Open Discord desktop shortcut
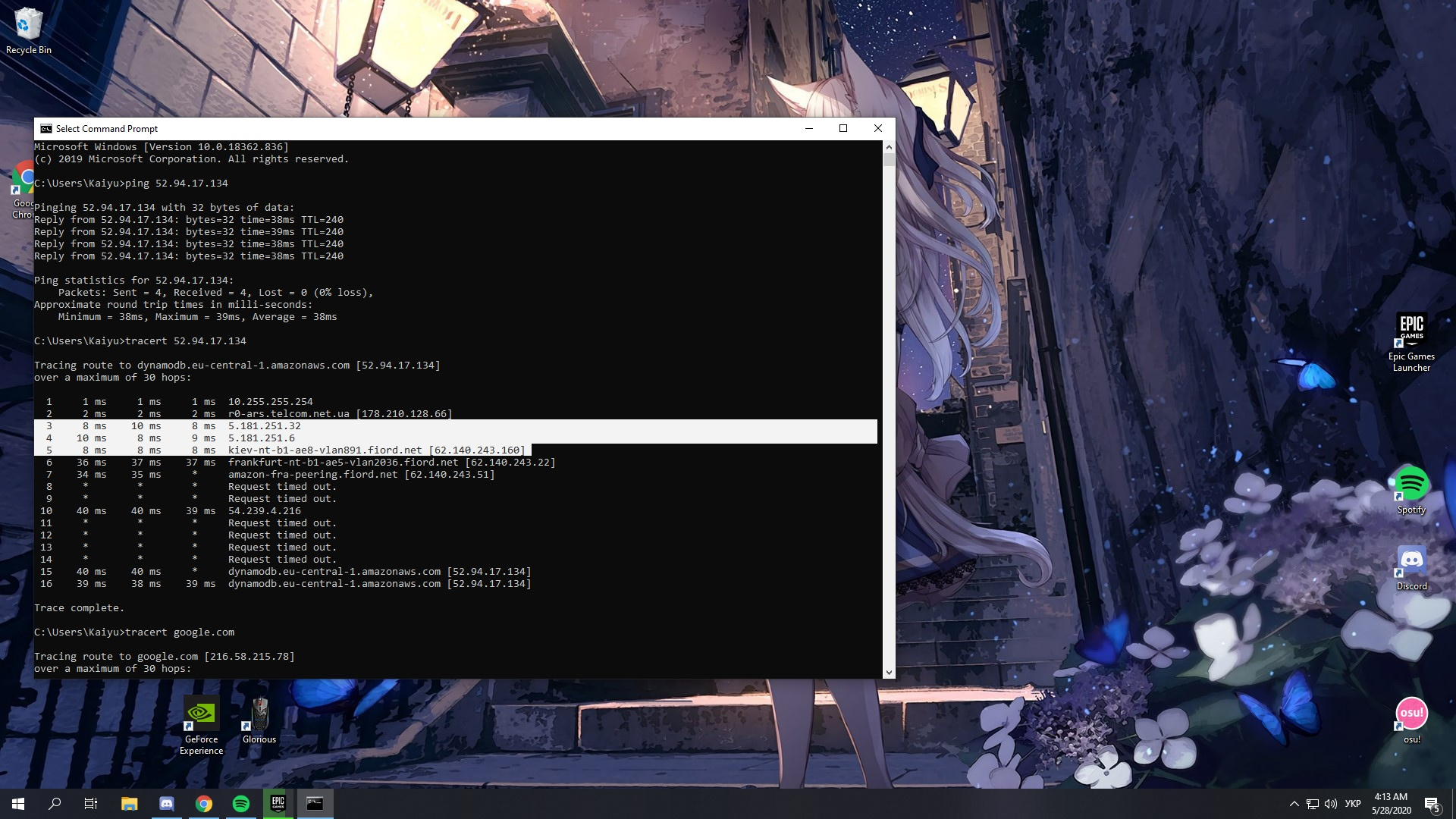Image resolution: width=1456 pixels, height=819 pixels. pyautogui.click(x=1411, y=568)
